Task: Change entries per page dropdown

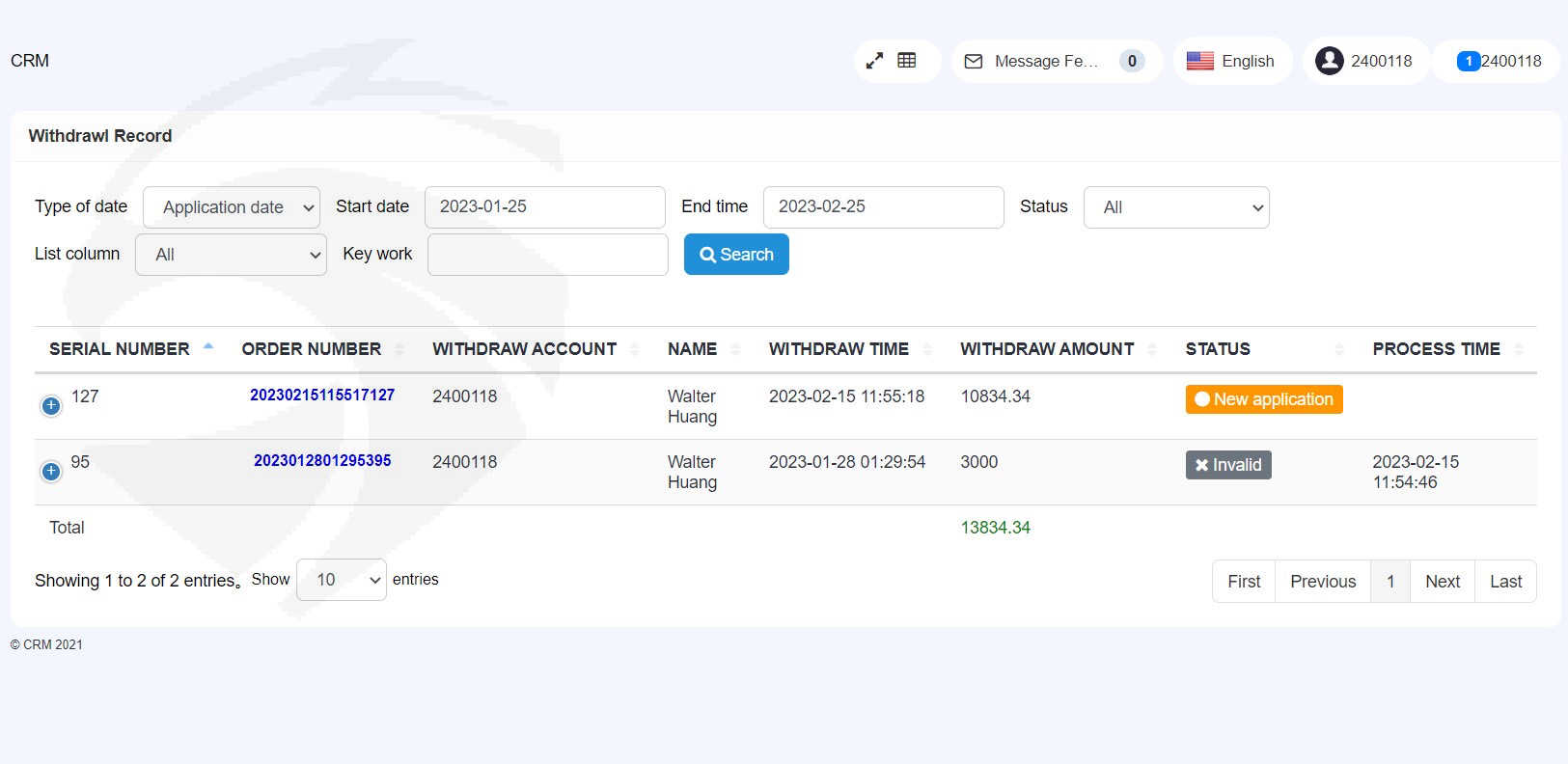Action: [x=341, y=580]
